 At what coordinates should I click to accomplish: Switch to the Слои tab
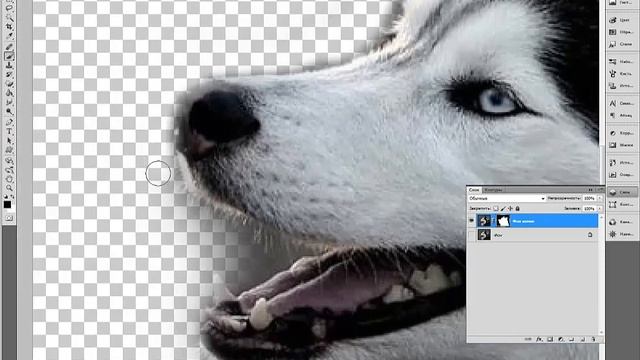474,190
